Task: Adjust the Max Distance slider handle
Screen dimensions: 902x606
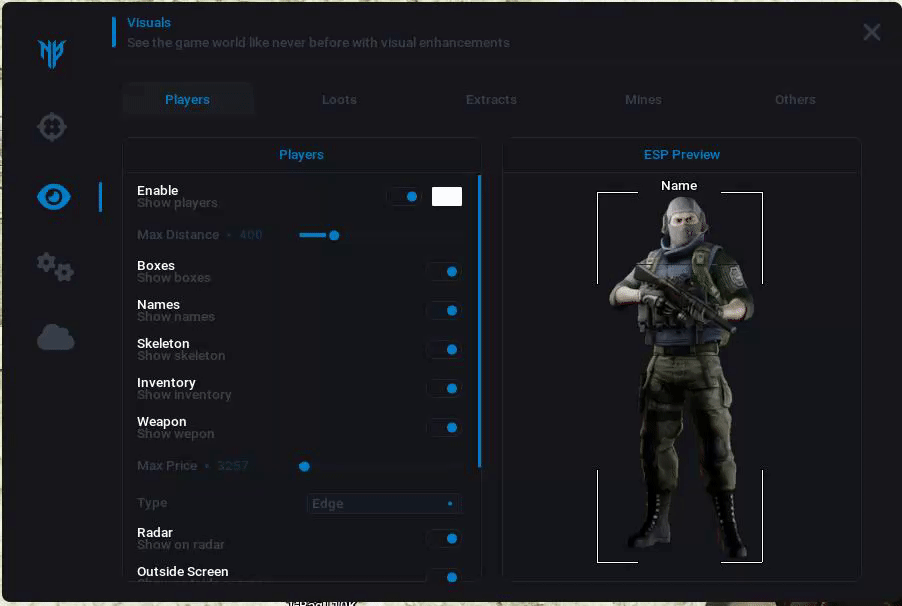Action: pos(334,235)
